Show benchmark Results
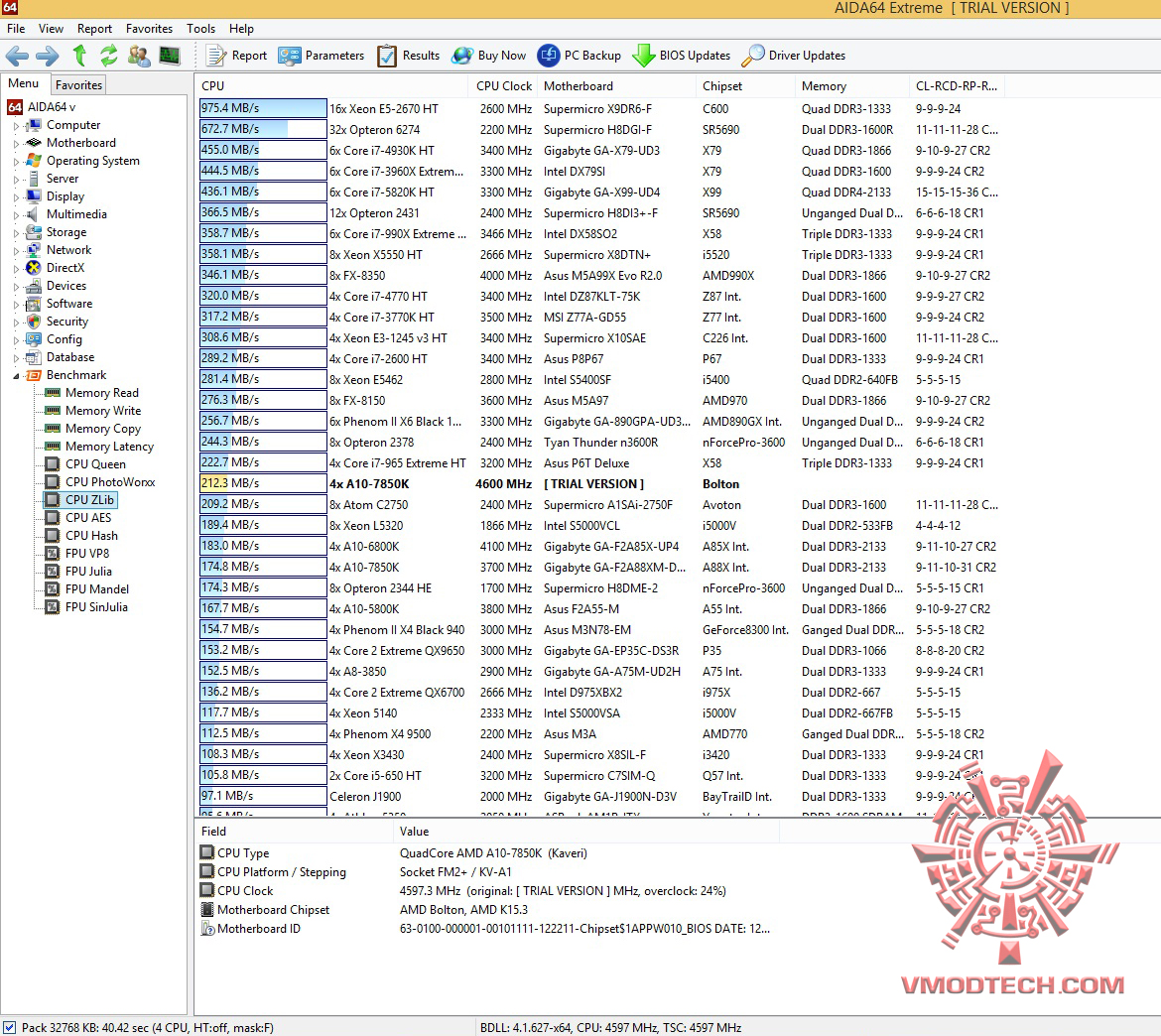 click(408, 56)
